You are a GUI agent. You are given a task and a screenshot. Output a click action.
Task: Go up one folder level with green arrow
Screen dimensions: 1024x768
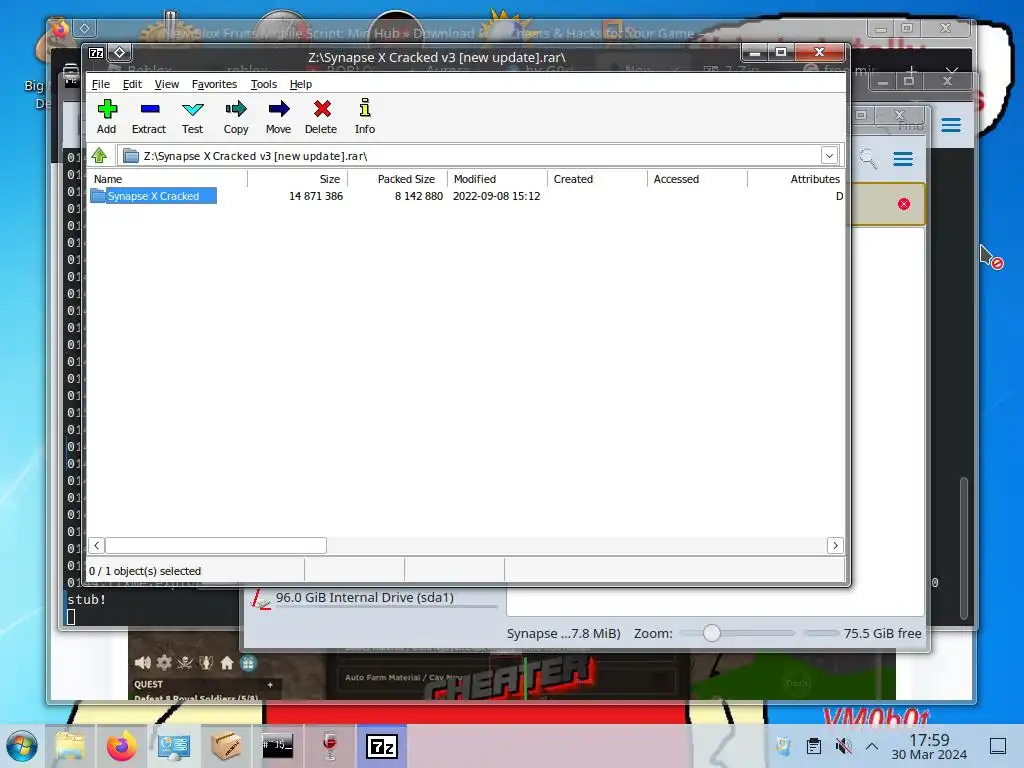[99, 155]
